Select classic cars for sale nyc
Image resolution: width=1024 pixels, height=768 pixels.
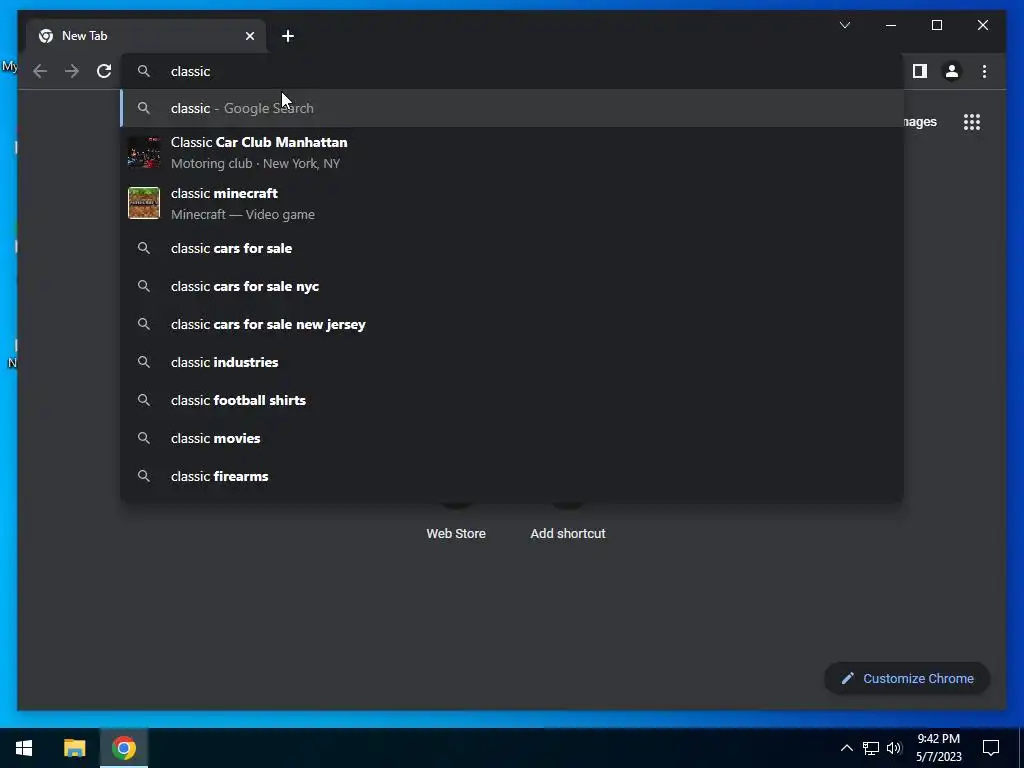pos(512,286)
